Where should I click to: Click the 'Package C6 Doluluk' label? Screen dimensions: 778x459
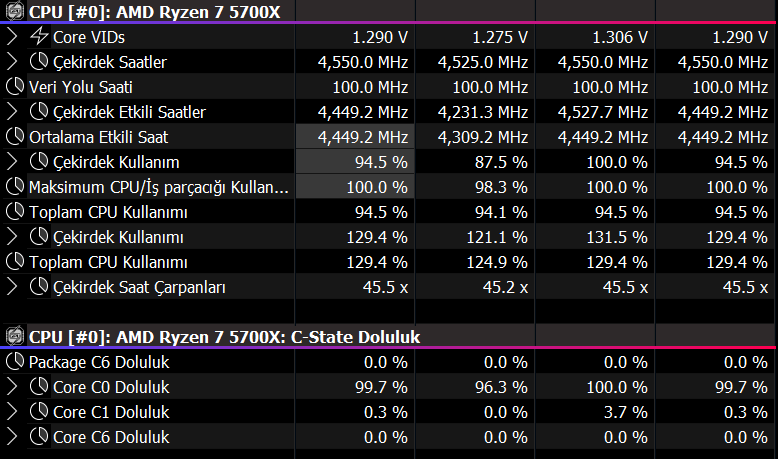point(99,362)
